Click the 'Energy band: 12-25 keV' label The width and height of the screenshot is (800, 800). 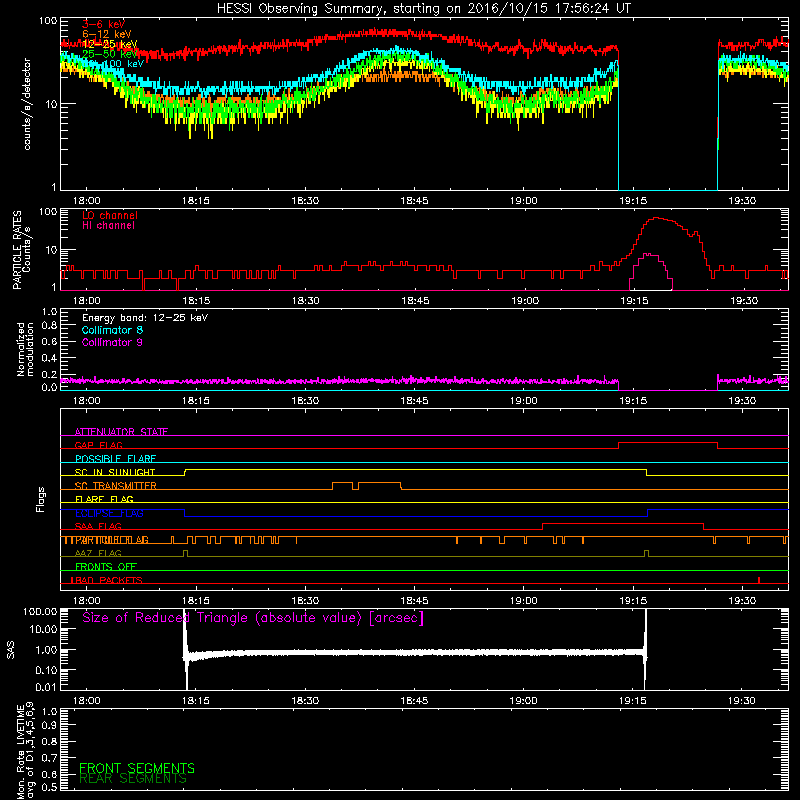[145, 318]
